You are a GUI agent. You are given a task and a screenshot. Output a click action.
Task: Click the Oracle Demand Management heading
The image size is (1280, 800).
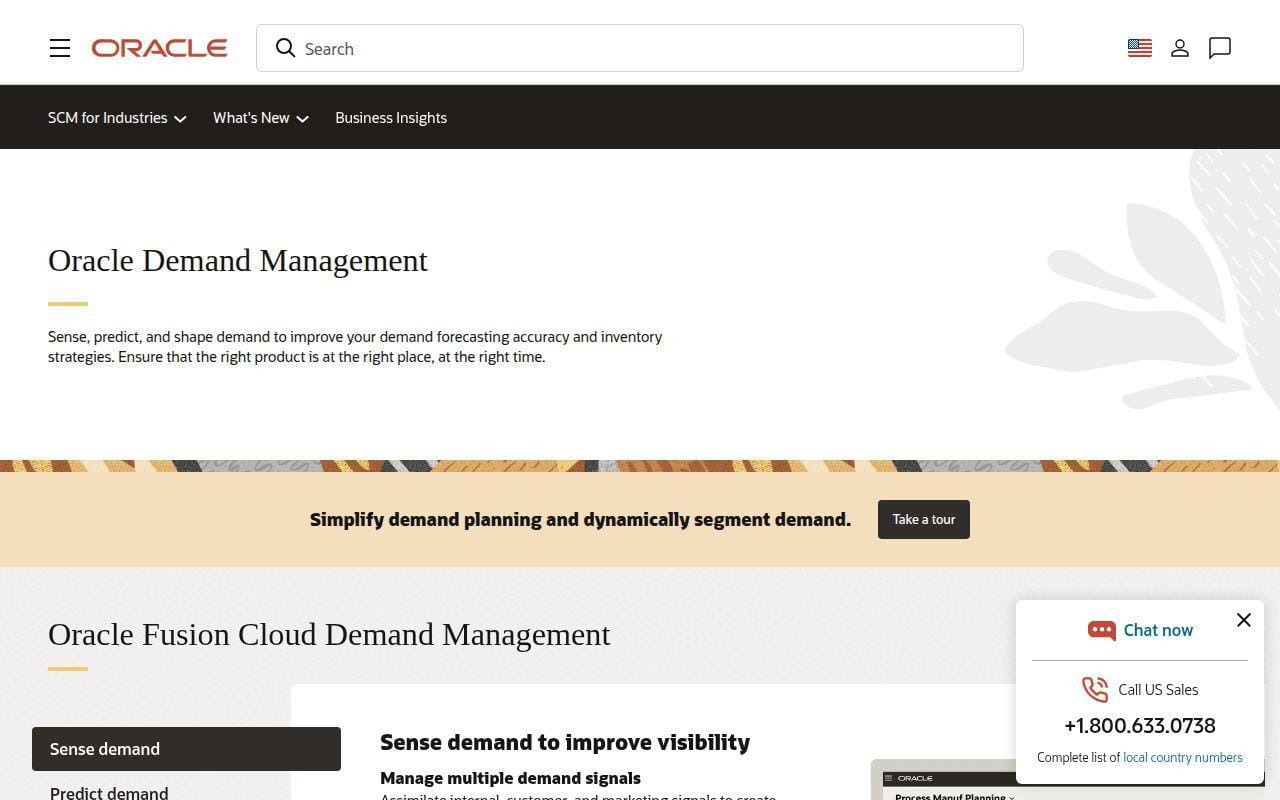(238, 260)
